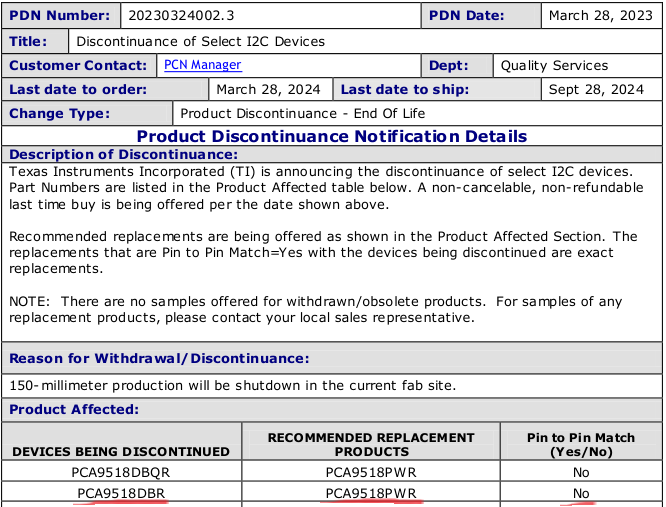
Task: Click the Recommended Replacement Products column header
Action: [x=371, y=444]
